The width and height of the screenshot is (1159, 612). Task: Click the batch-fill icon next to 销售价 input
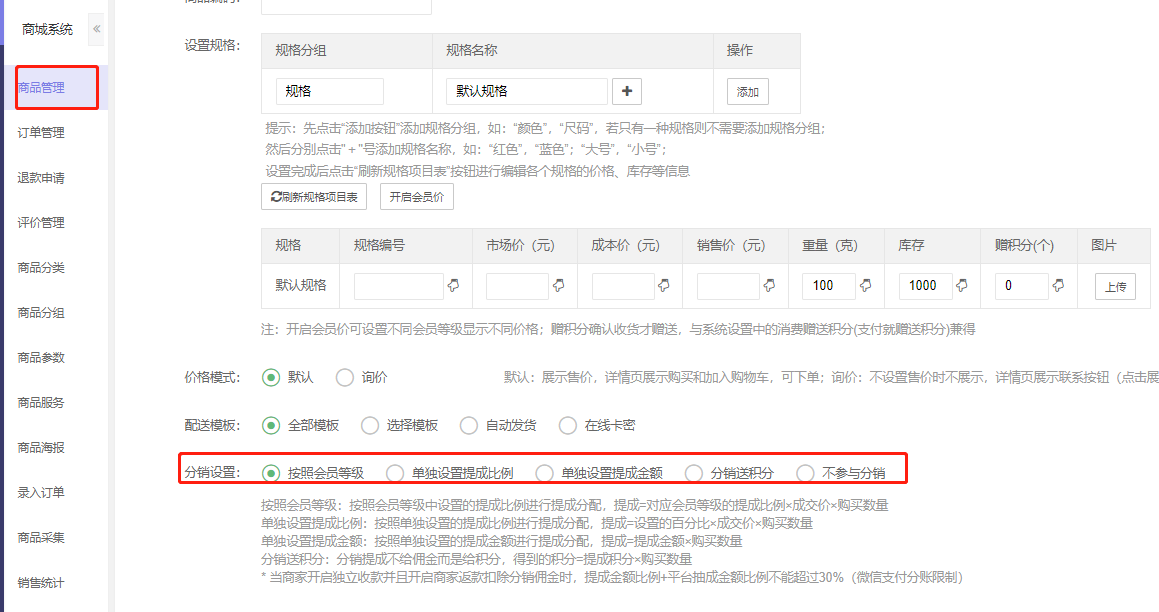click(x=769, y=286)
